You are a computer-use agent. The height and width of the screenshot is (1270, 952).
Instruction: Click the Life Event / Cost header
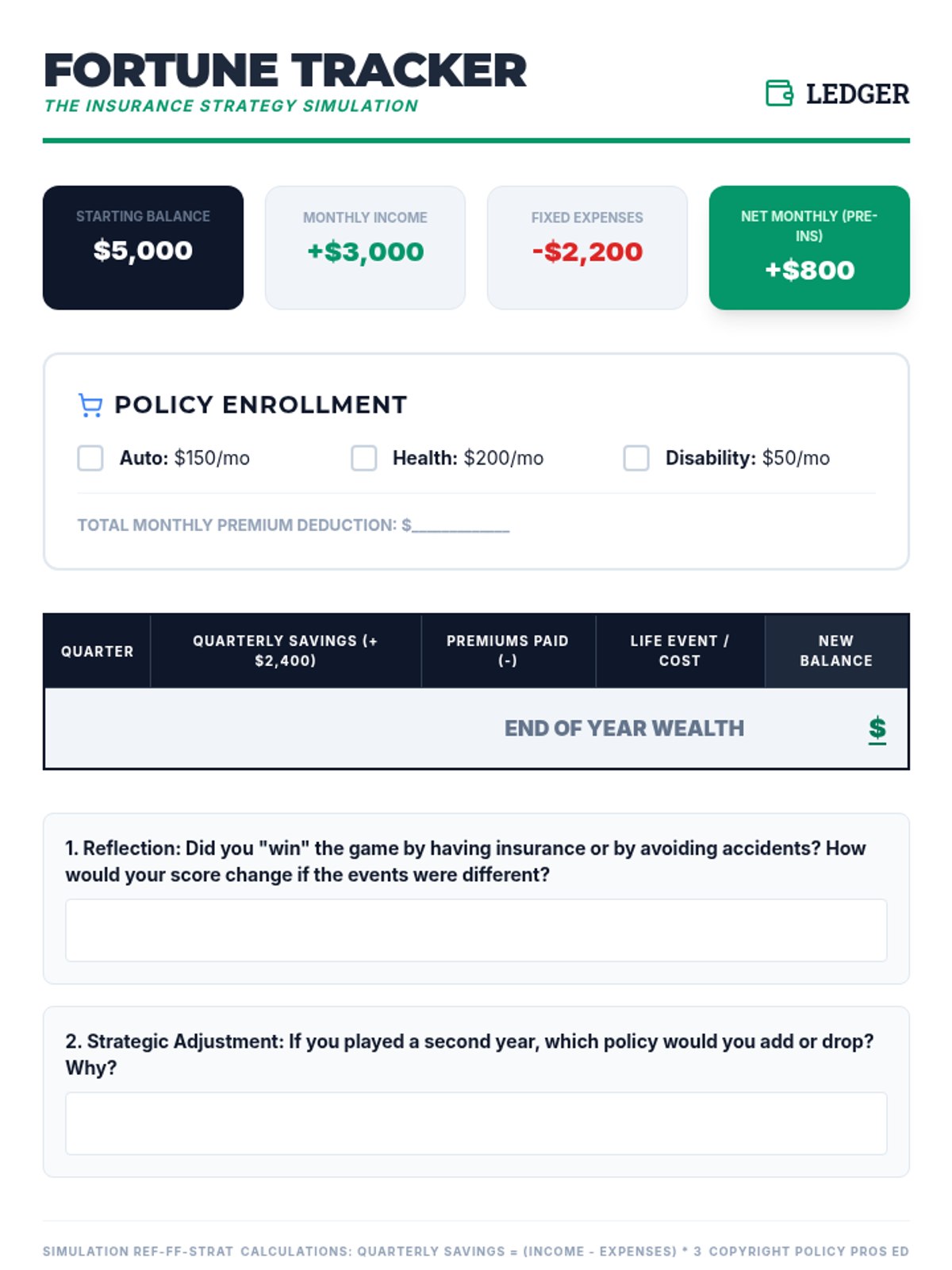[x=680, y=651]
